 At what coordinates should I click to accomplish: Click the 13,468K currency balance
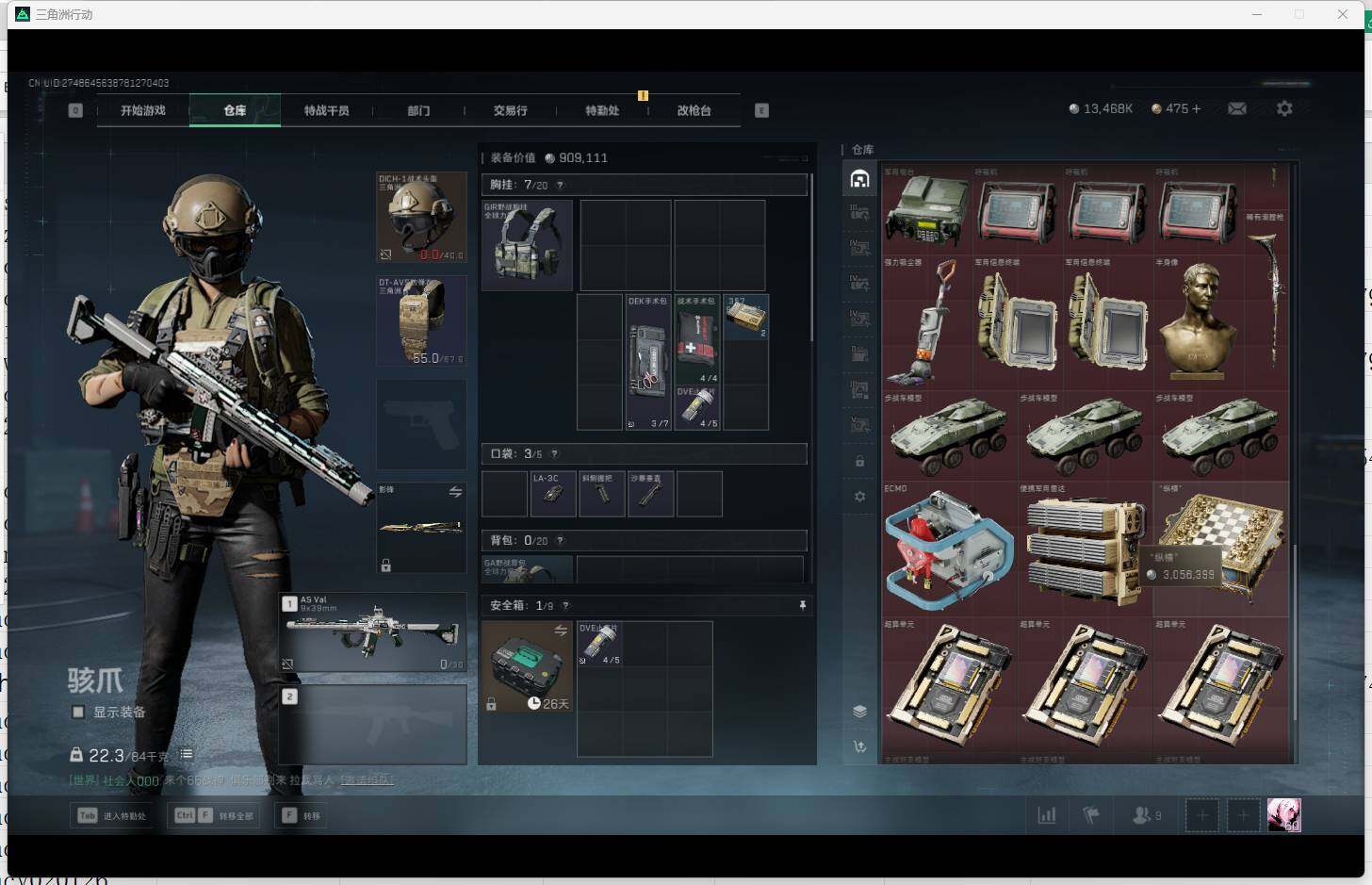(1108, 108)
